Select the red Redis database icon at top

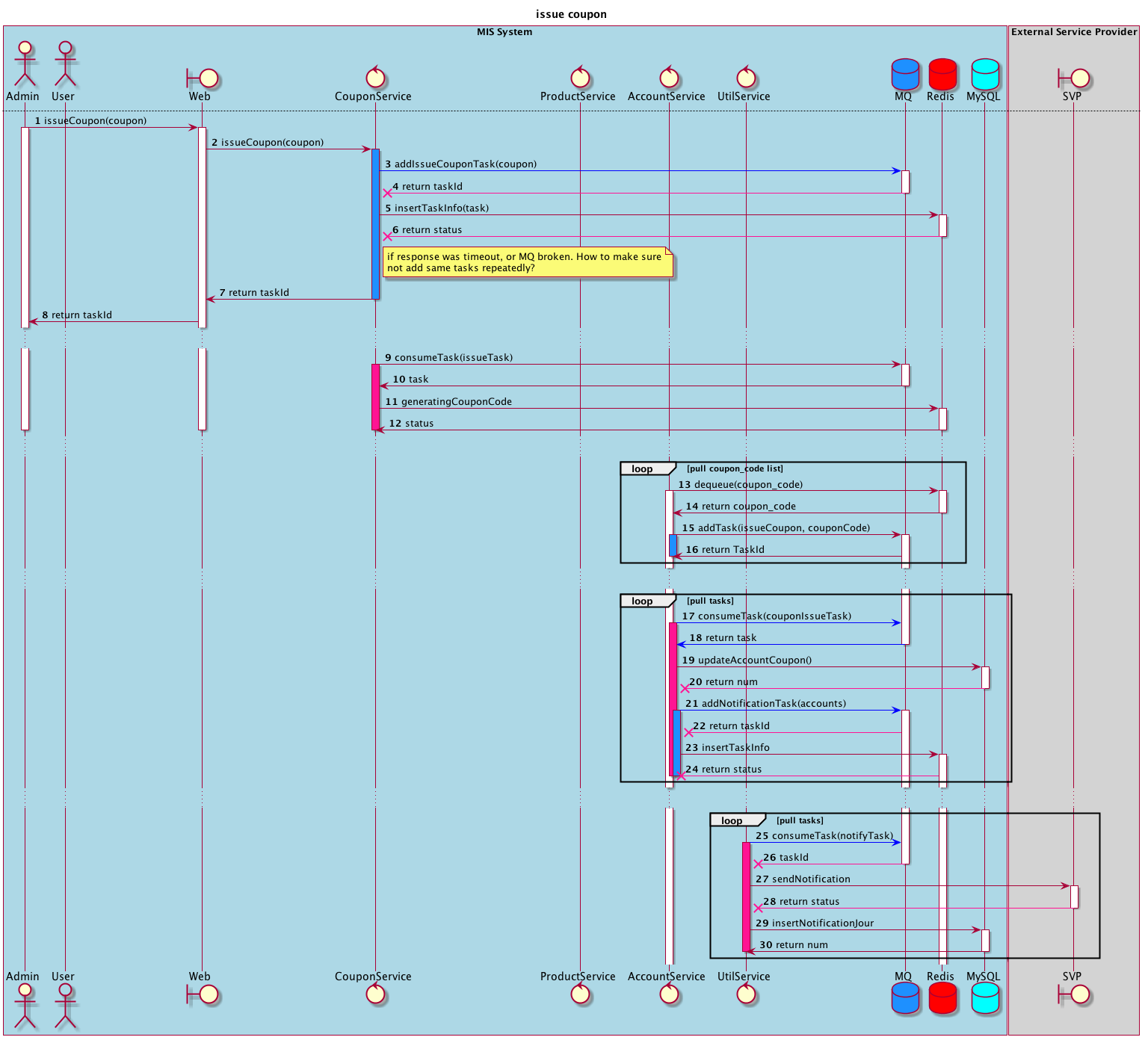(x=942, y=74)
